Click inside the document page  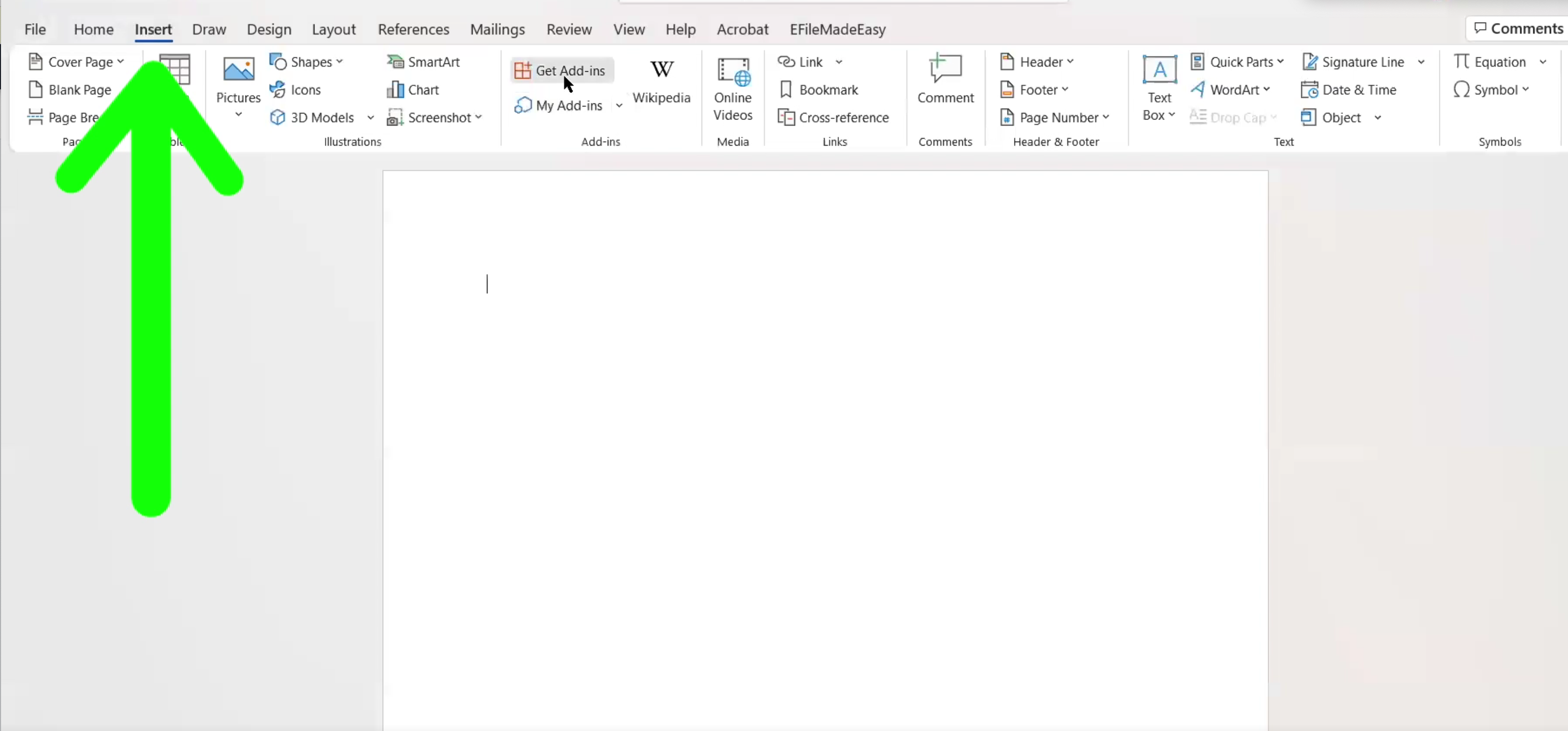coord(825,426)
